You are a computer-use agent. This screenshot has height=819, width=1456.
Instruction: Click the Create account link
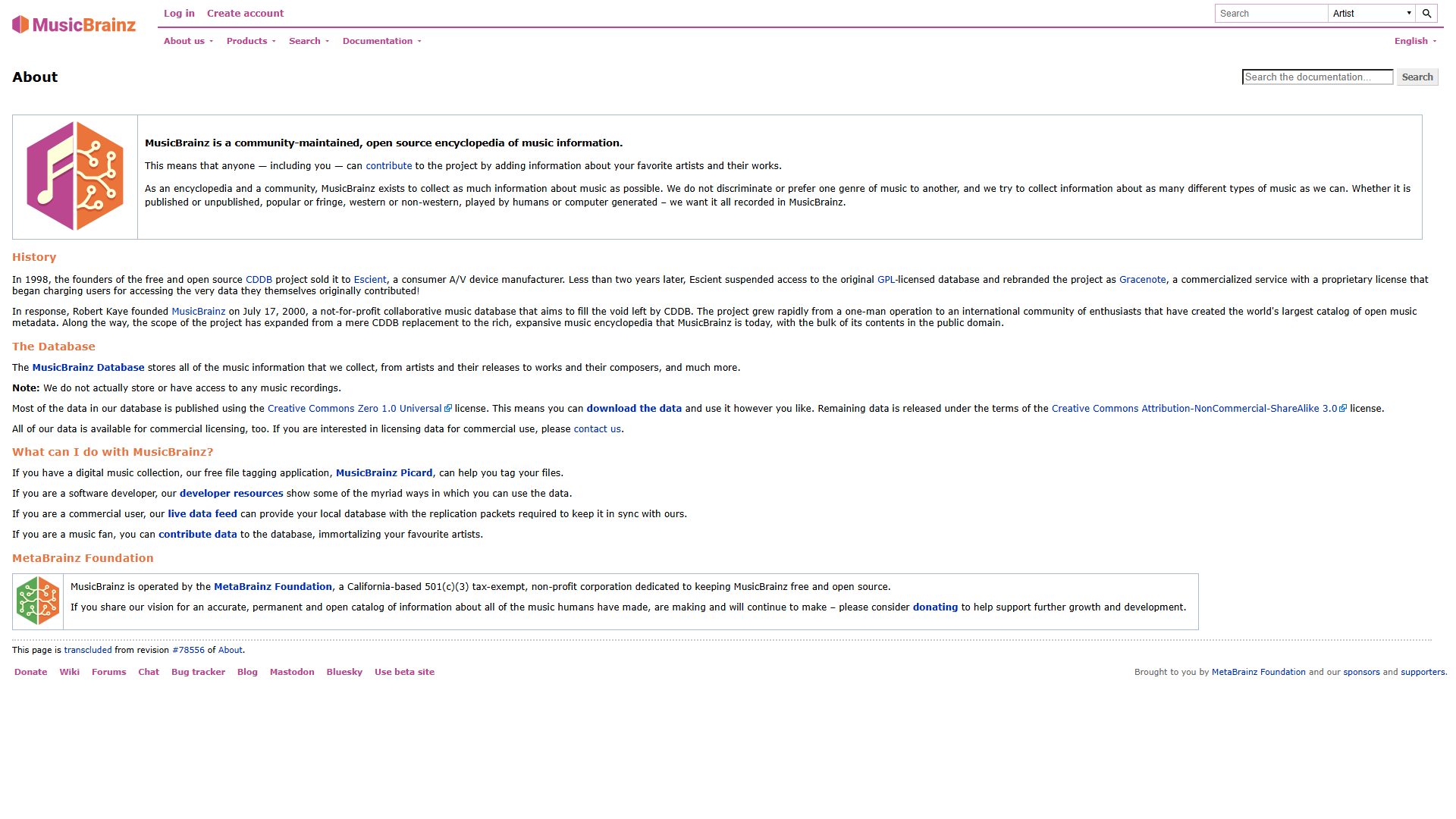pyautogui.click(x=245, y=14)
